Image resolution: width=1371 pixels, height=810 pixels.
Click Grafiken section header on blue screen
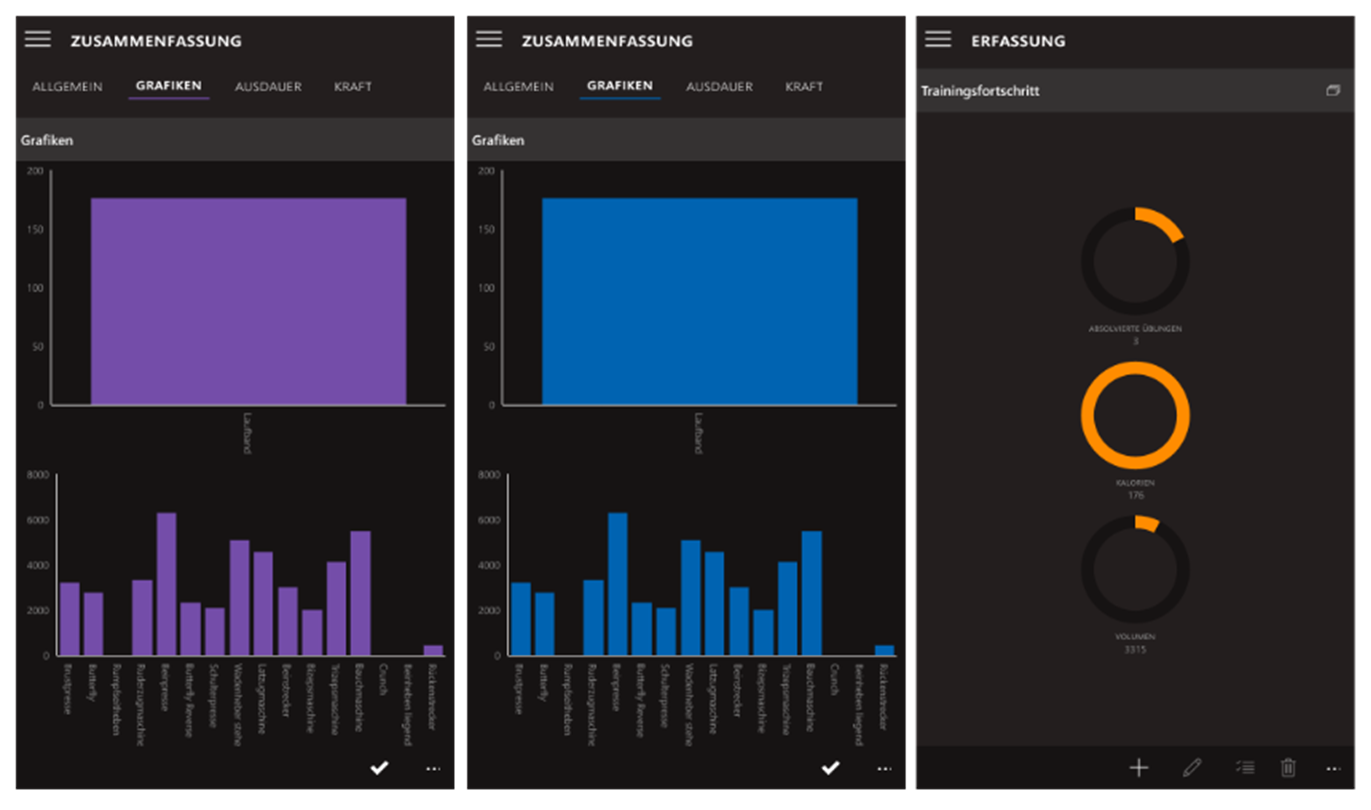(x=498, y=141)
